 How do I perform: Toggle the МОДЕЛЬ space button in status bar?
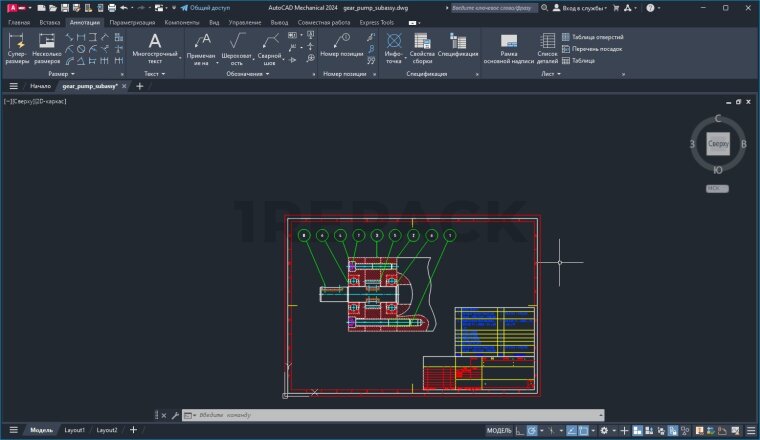coord(498,430)
